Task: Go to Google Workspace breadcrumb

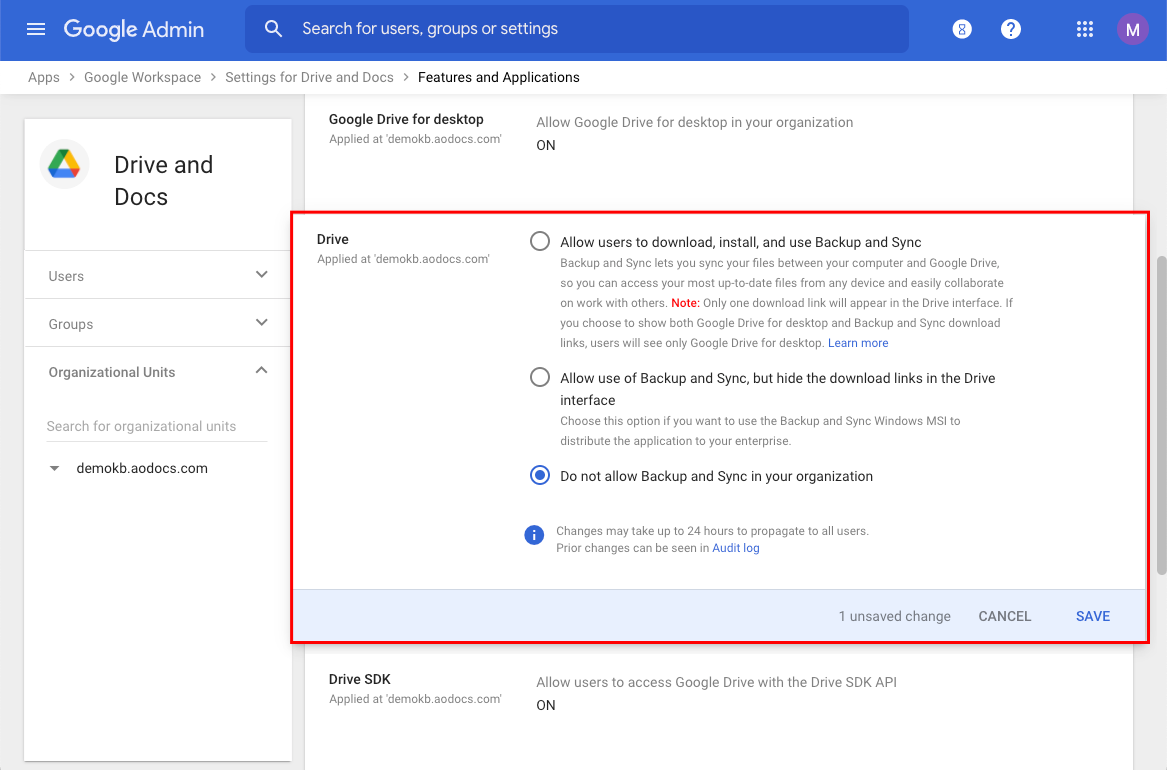Action: click(x=142, y=77)
